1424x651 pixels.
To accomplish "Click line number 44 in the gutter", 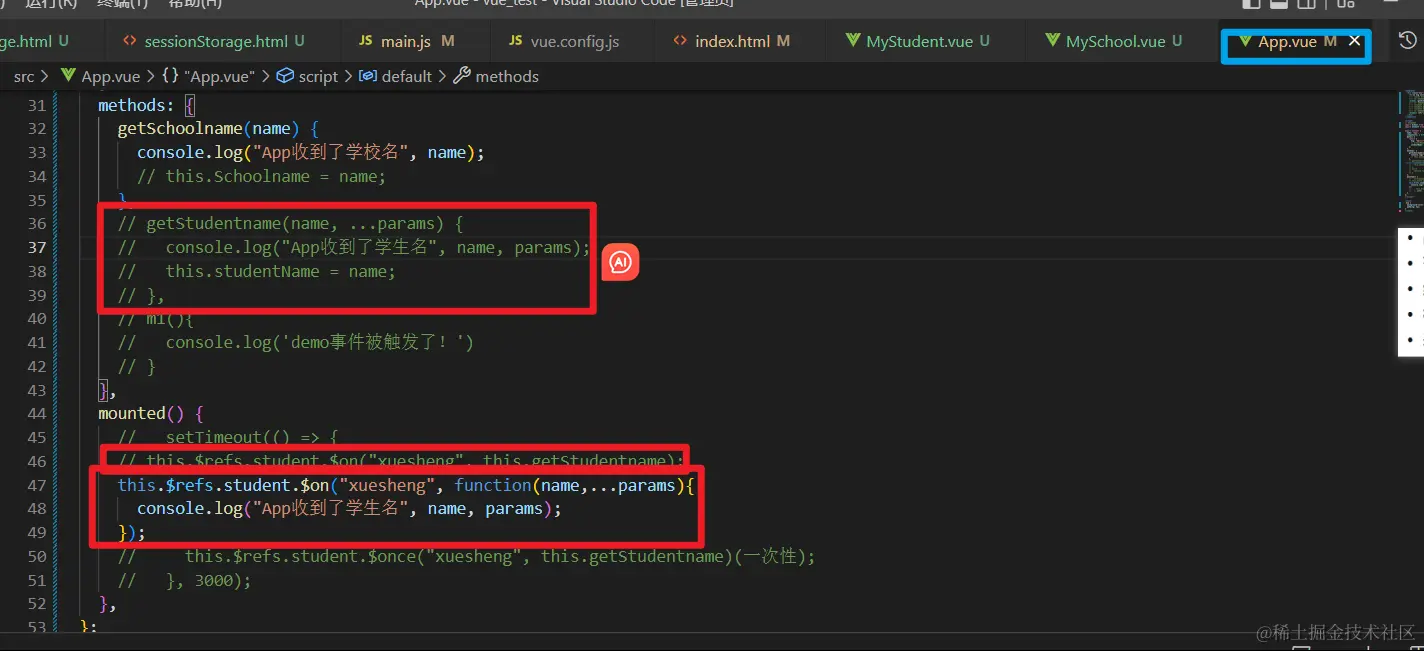I will pos(37,413).
